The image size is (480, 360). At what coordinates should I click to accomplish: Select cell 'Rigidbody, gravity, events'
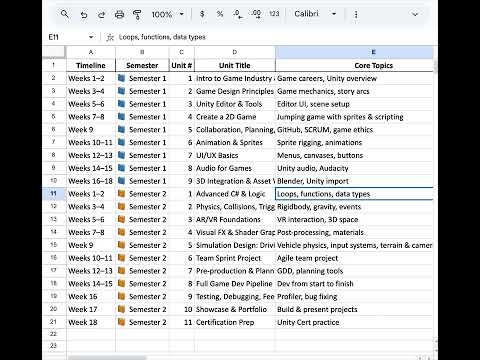pos(354,207)
